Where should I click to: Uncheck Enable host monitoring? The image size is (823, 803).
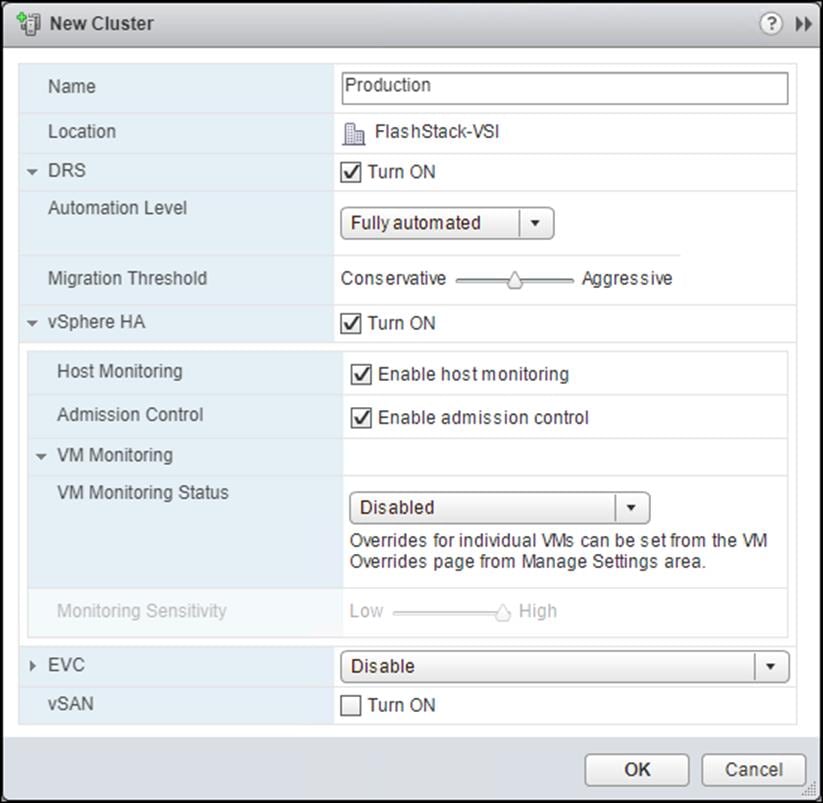[x=362, y=374]
